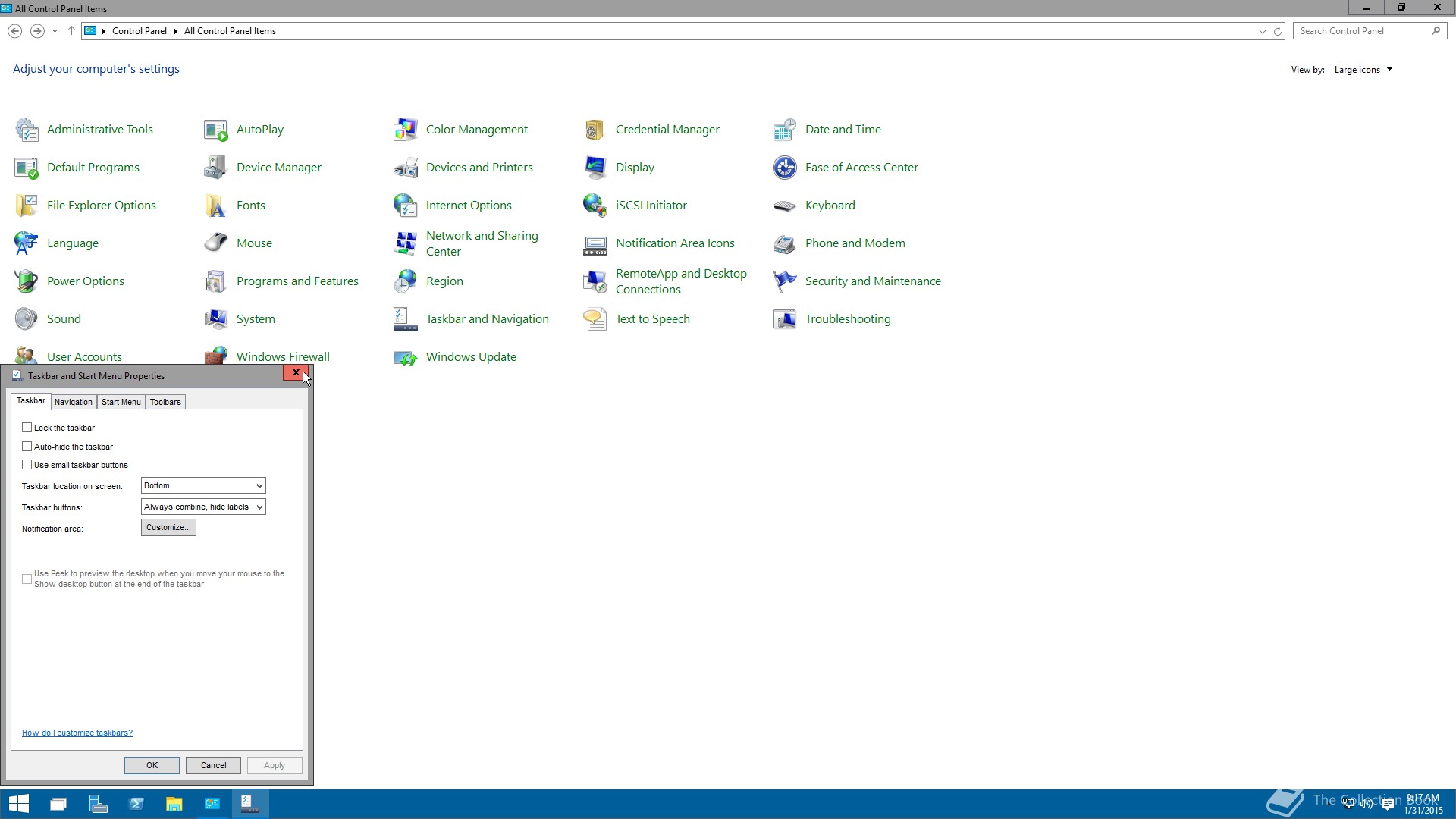The height and width of the screenshot is (819, 1456).
Task: Open the Display icon
Action: 595,168
